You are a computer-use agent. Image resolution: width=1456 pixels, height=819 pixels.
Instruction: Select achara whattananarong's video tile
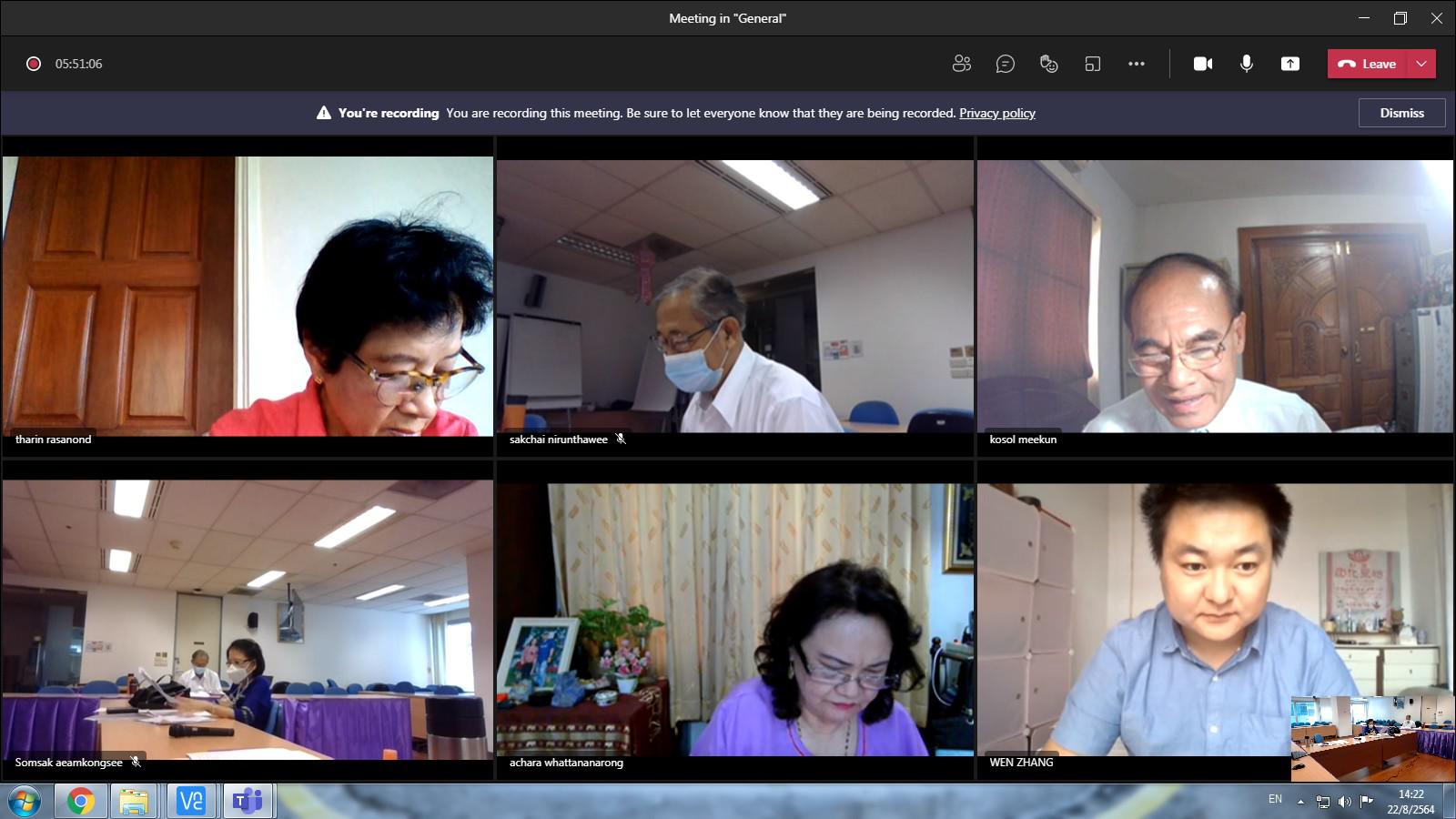click(x=734, y=620)
